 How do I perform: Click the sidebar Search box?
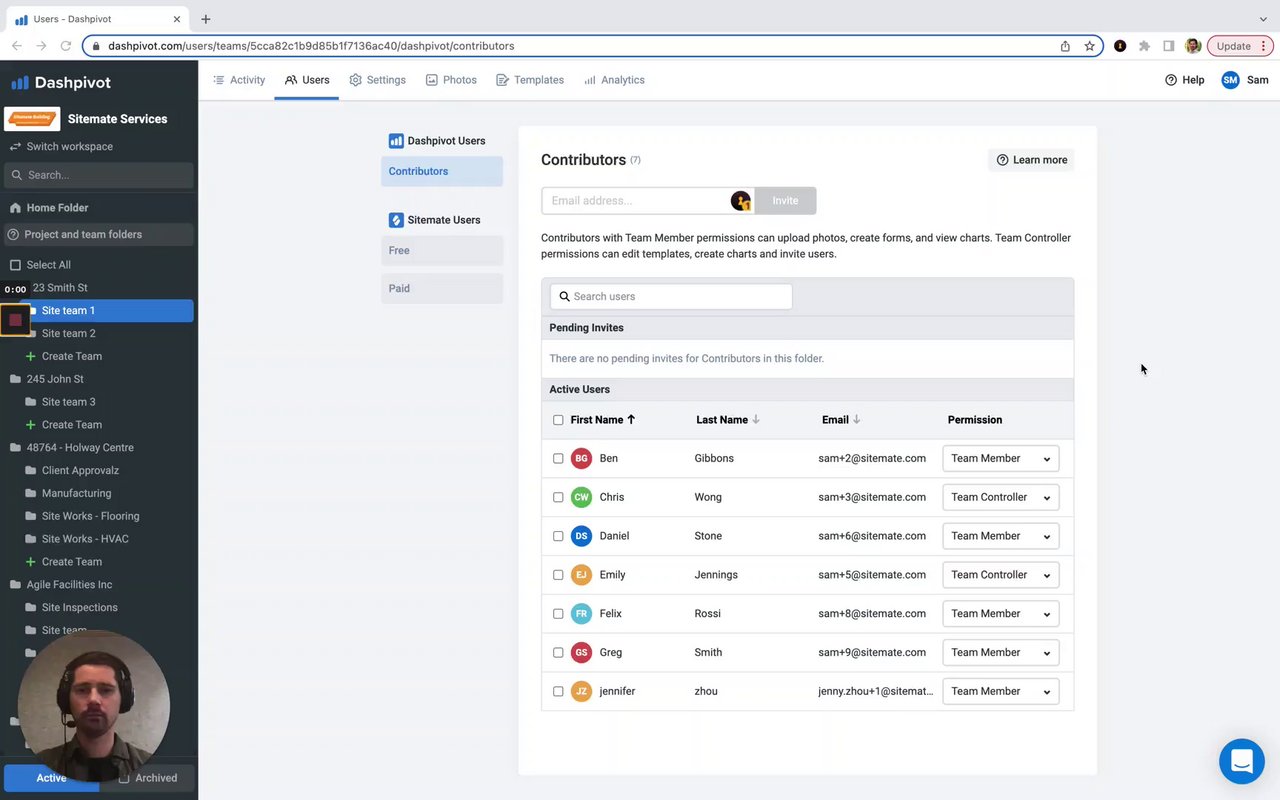pyautogui.click(x=99, y=175)
